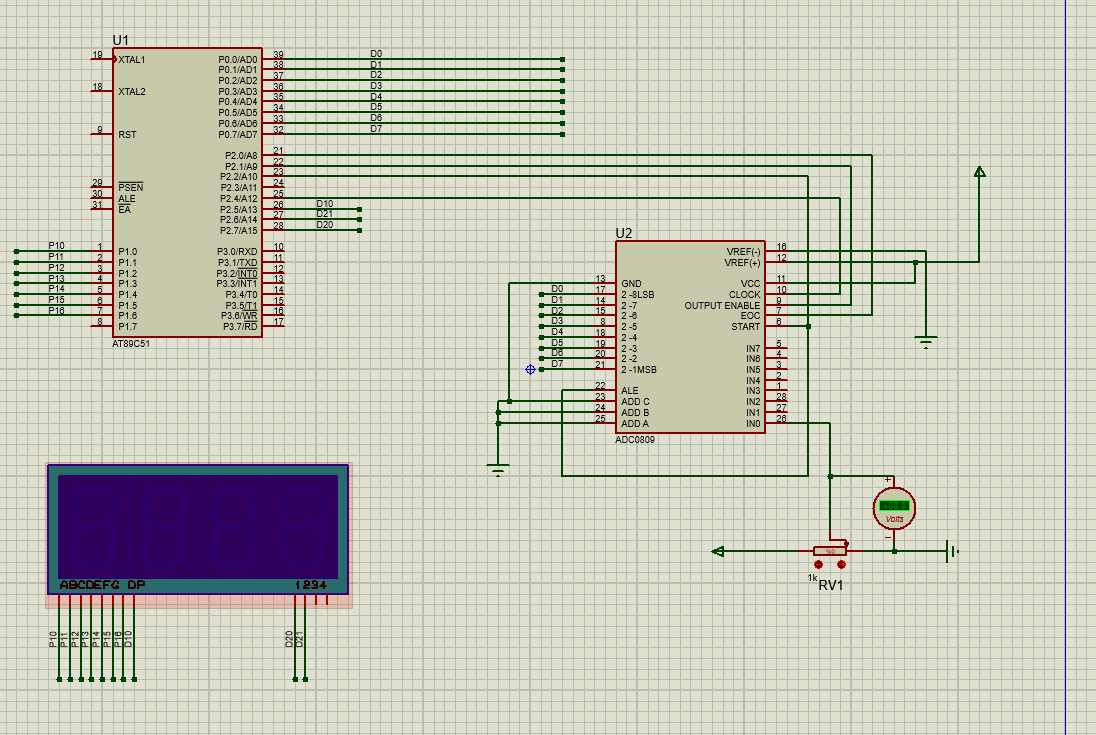Click the ADD C pin label
The height and width of the screenshot is (735, 1096).
pyautogui.click(x=635, y=402)
